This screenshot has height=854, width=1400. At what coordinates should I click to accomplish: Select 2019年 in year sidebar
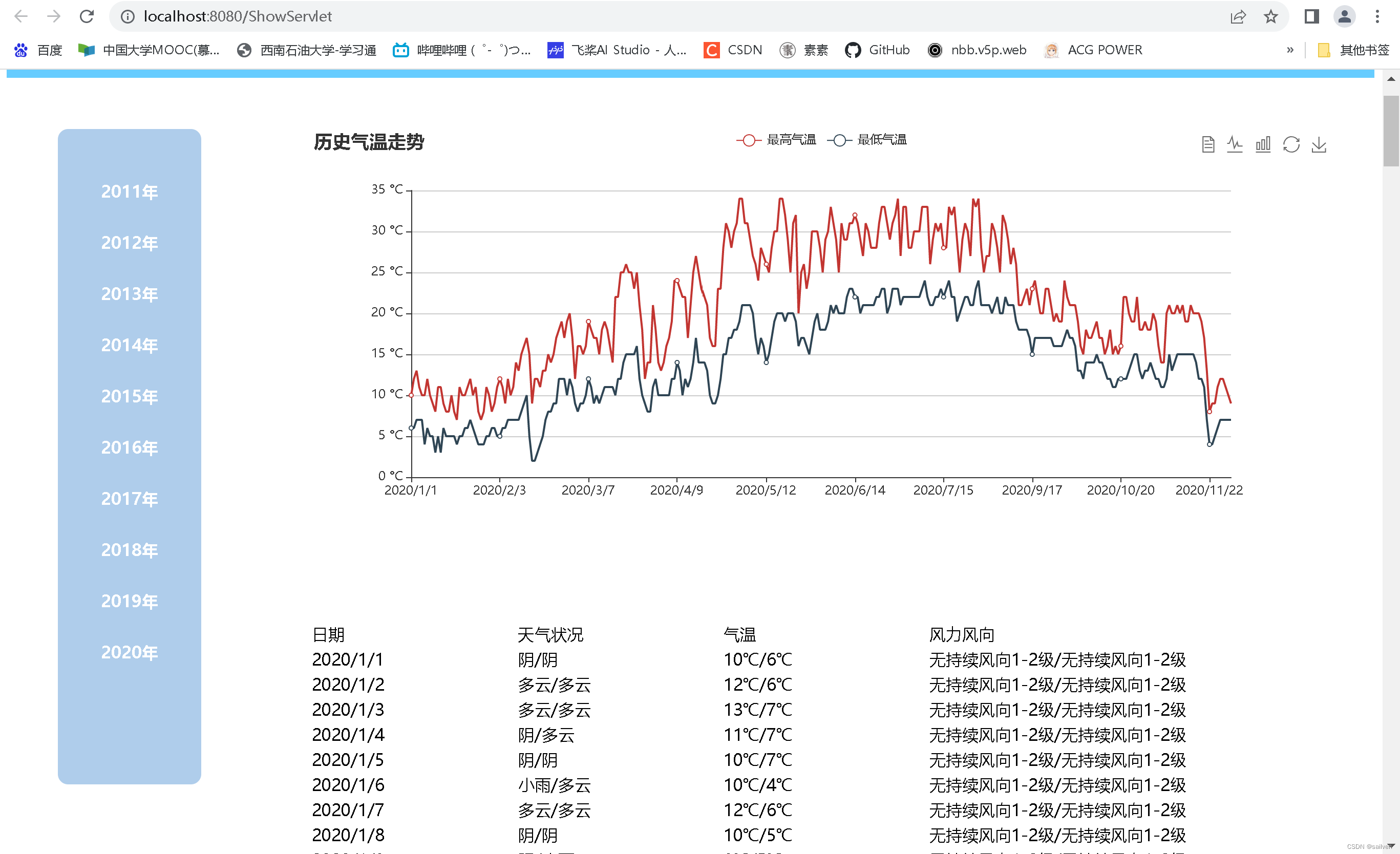(130, 601)
